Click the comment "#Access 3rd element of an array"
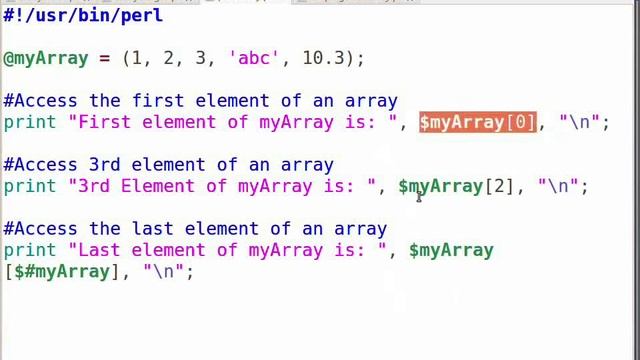The width and height of the screenshot is (640, 360). (x=169, y=165)
